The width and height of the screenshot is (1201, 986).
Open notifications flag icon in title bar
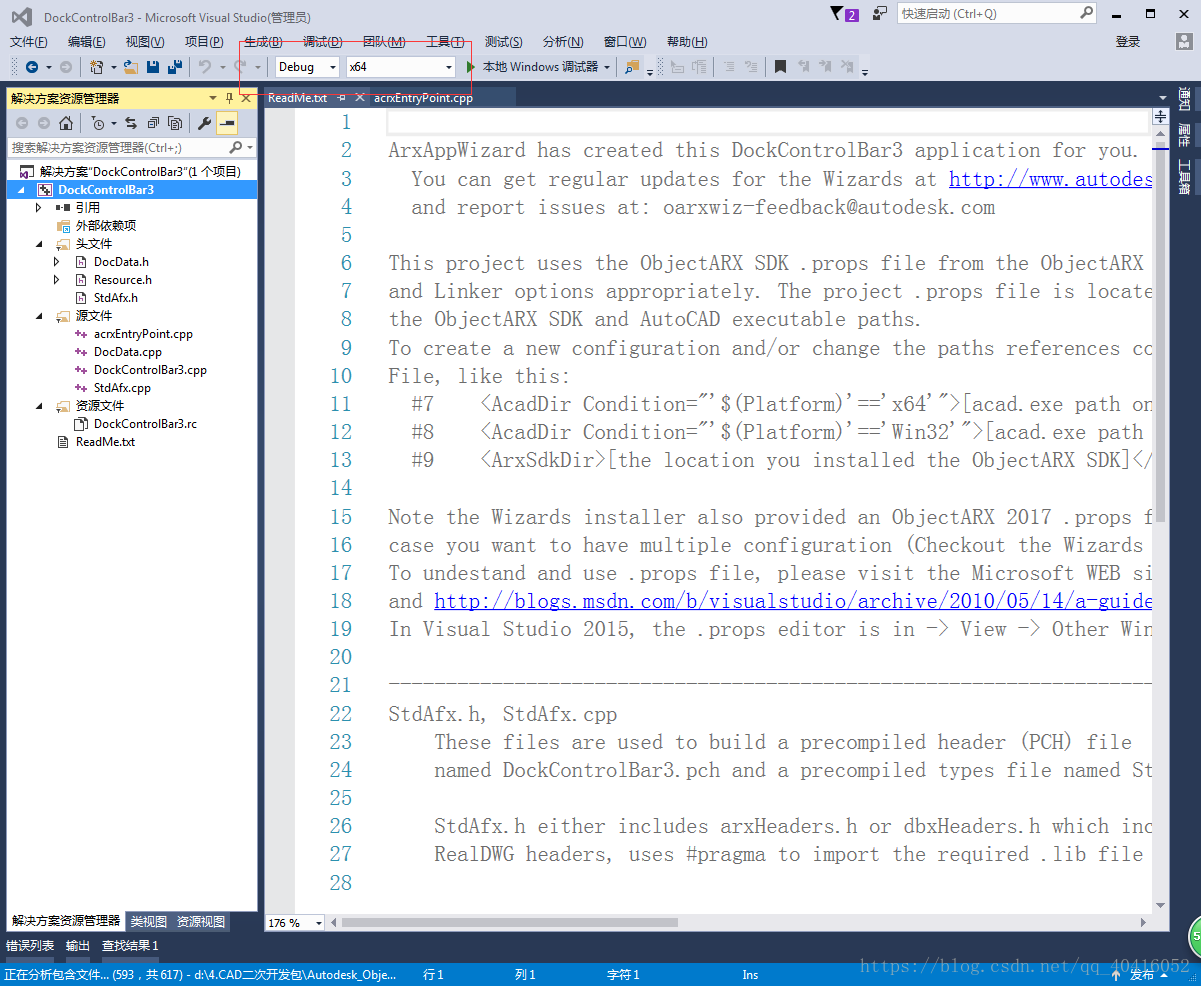(837, 14)
